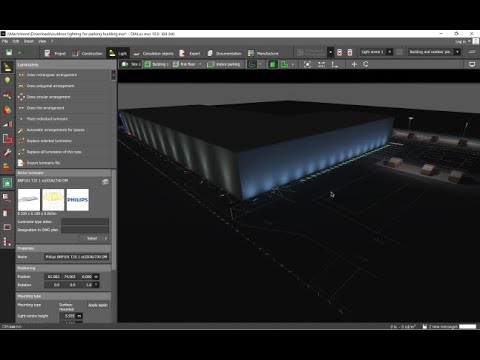
Task: Open the Log in dropdown
Action: click(463, 42)
